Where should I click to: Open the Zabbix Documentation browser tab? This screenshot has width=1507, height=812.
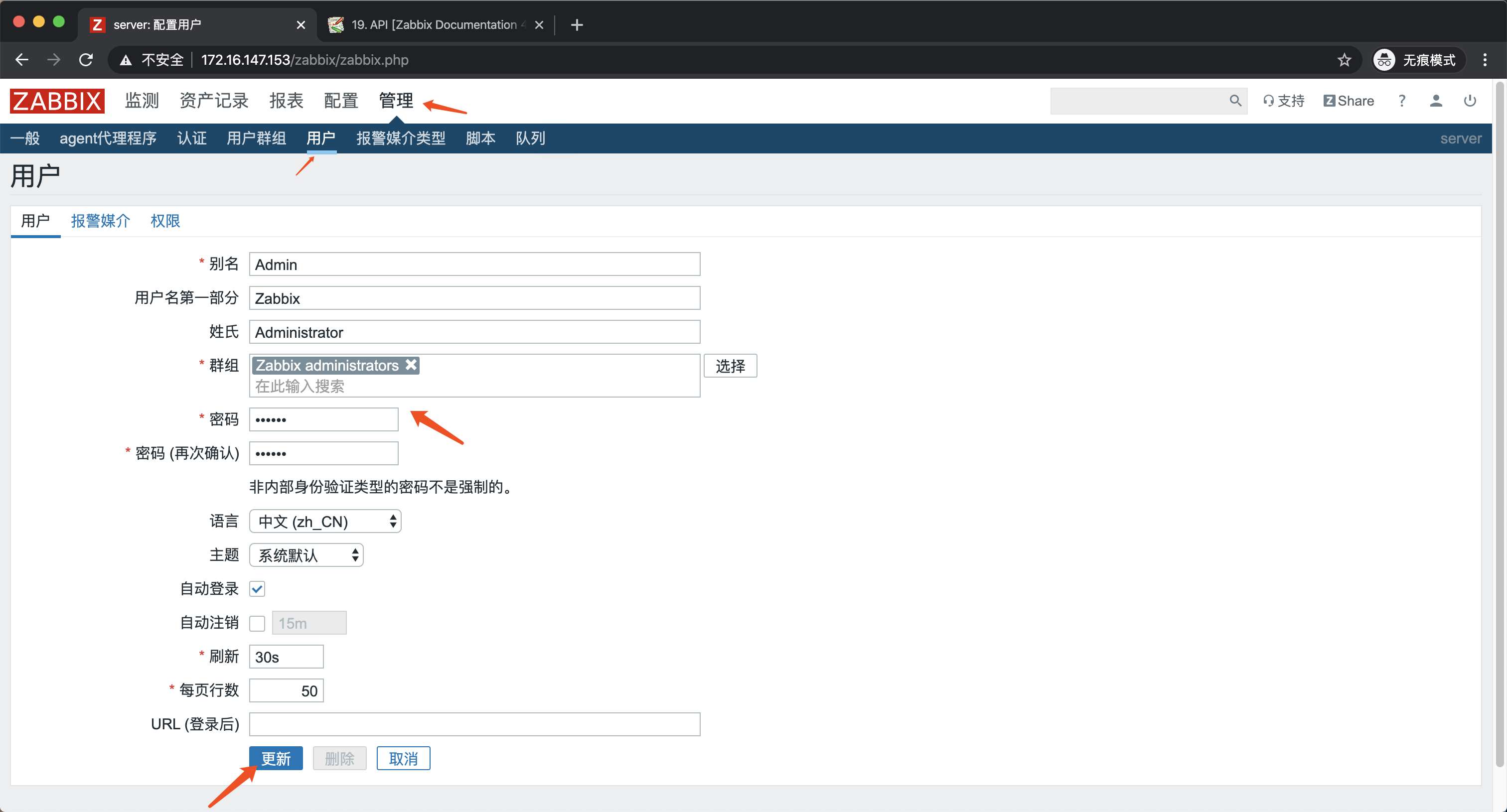click(434, 24)
